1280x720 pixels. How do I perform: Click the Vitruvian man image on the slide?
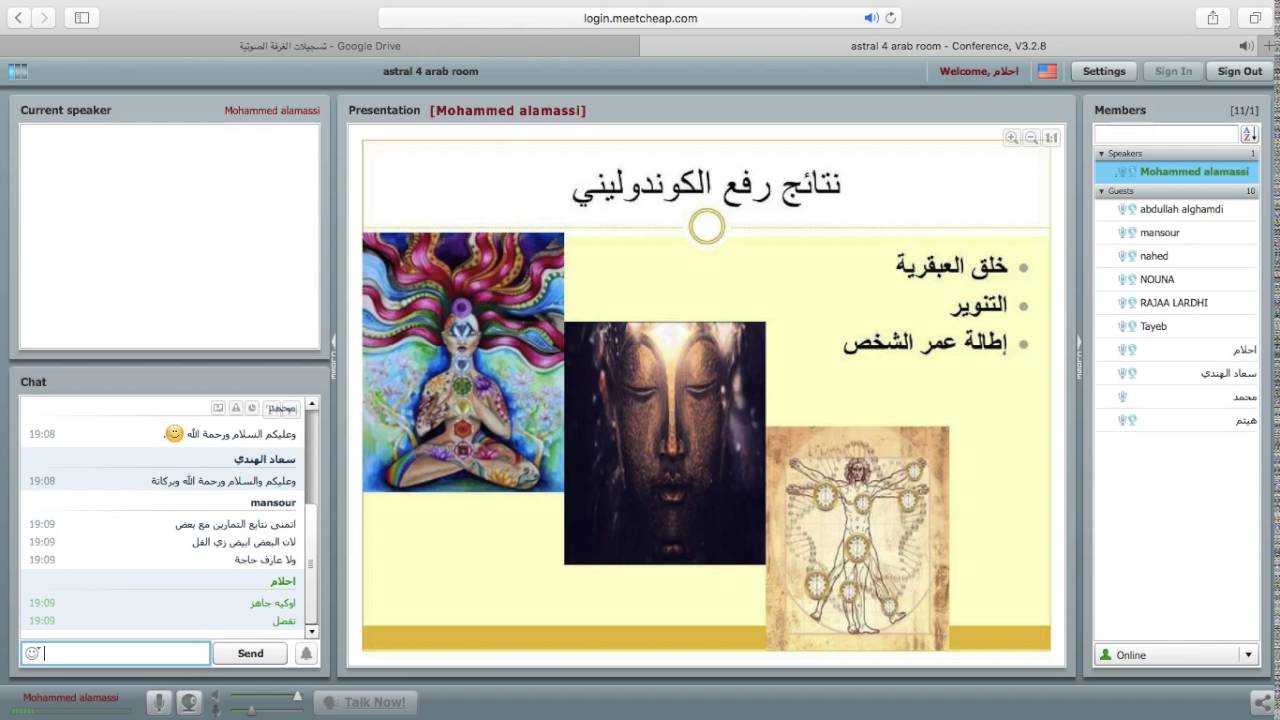click(x=857, y=538)
